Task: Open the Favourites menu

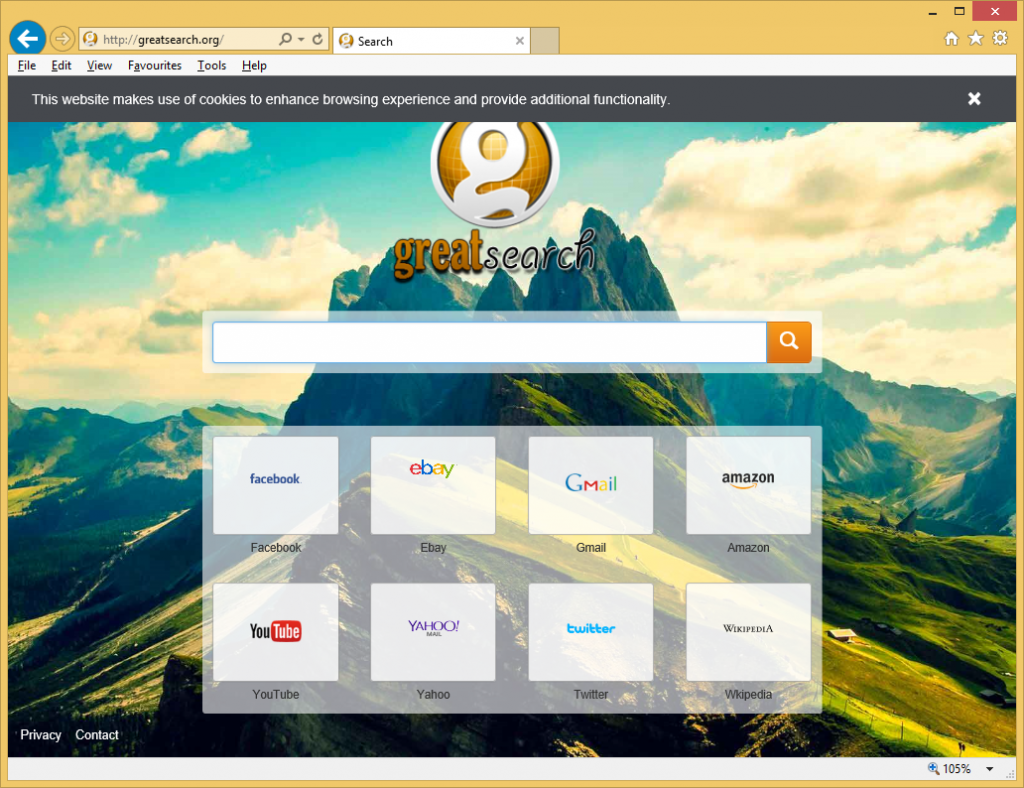Action: pyautogui.click(x=155, y=65)
